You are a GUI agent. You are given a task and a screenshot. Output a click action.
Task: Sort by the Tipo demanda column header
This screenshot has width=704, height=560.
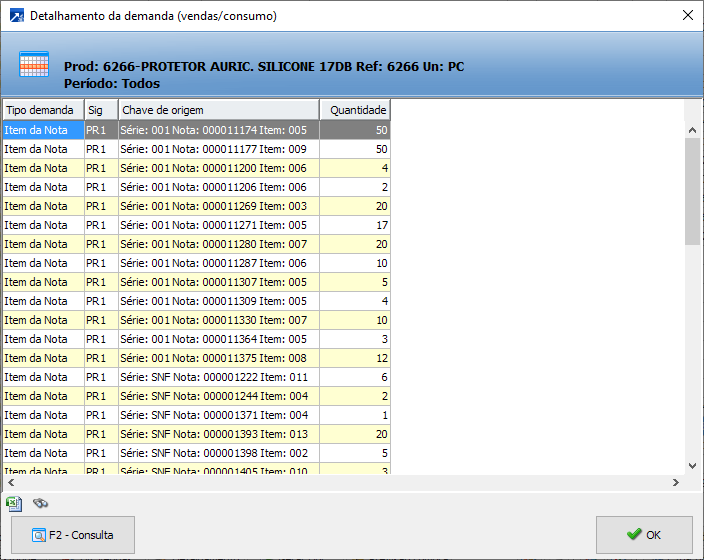click(x=44, y=110)
